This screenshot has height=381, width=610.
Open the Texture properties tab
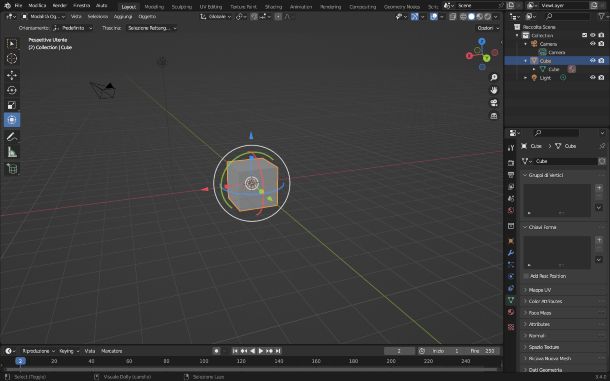tap(511, 327)
